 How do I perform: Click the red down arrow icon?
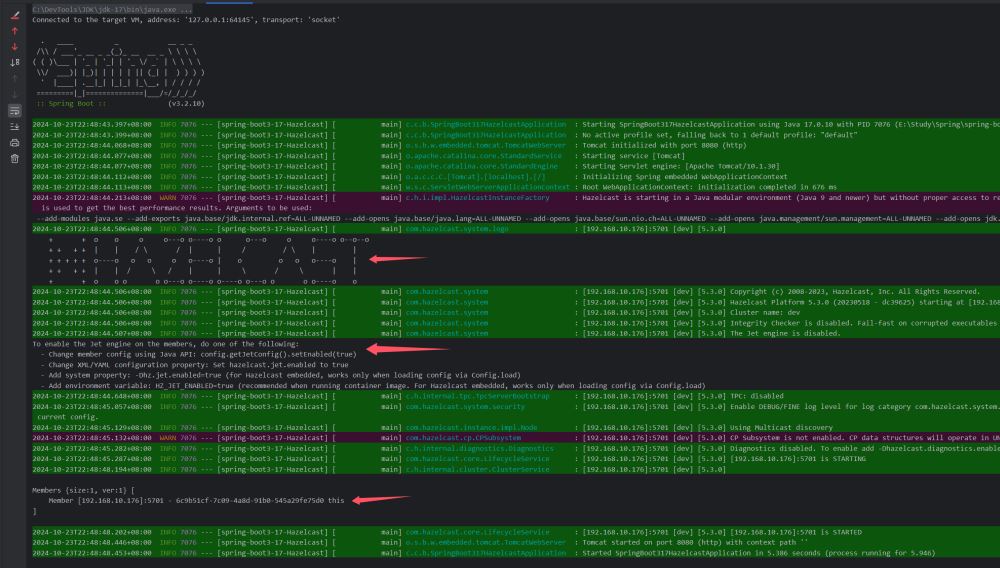(x=15, y=47)
